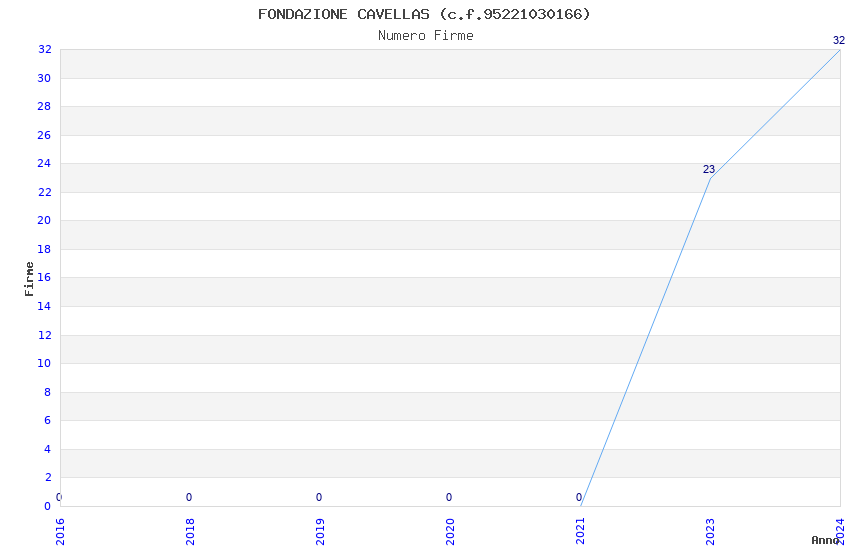Click the line endpoint at 2024 value 32

pyautogui.click(x=840, y=50)
